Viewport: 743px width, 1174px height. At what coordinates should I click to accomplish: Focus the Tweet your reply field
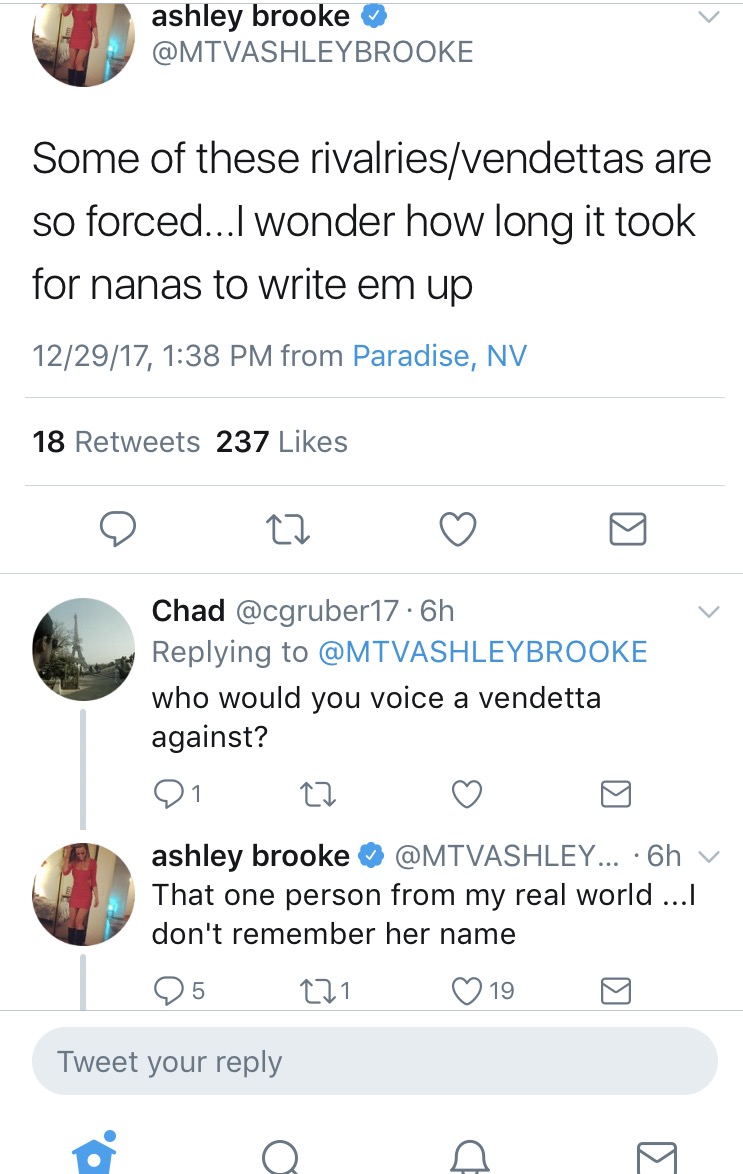[x=374, y=1062]
